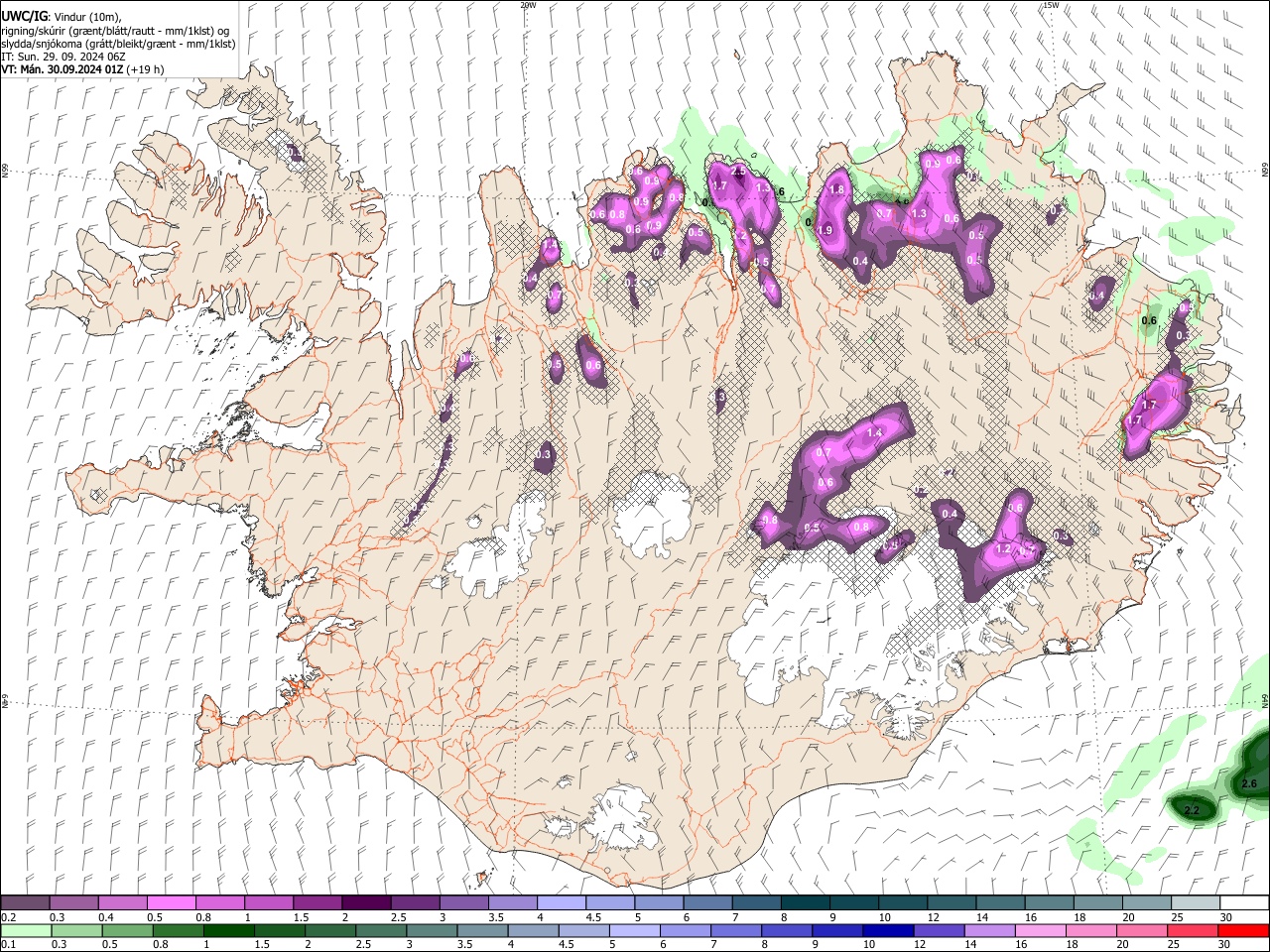Pick the pale gray top-row swatch between 25 and 30
This screenshot has width=1270, height=952.
click(x=1195, y=903)
